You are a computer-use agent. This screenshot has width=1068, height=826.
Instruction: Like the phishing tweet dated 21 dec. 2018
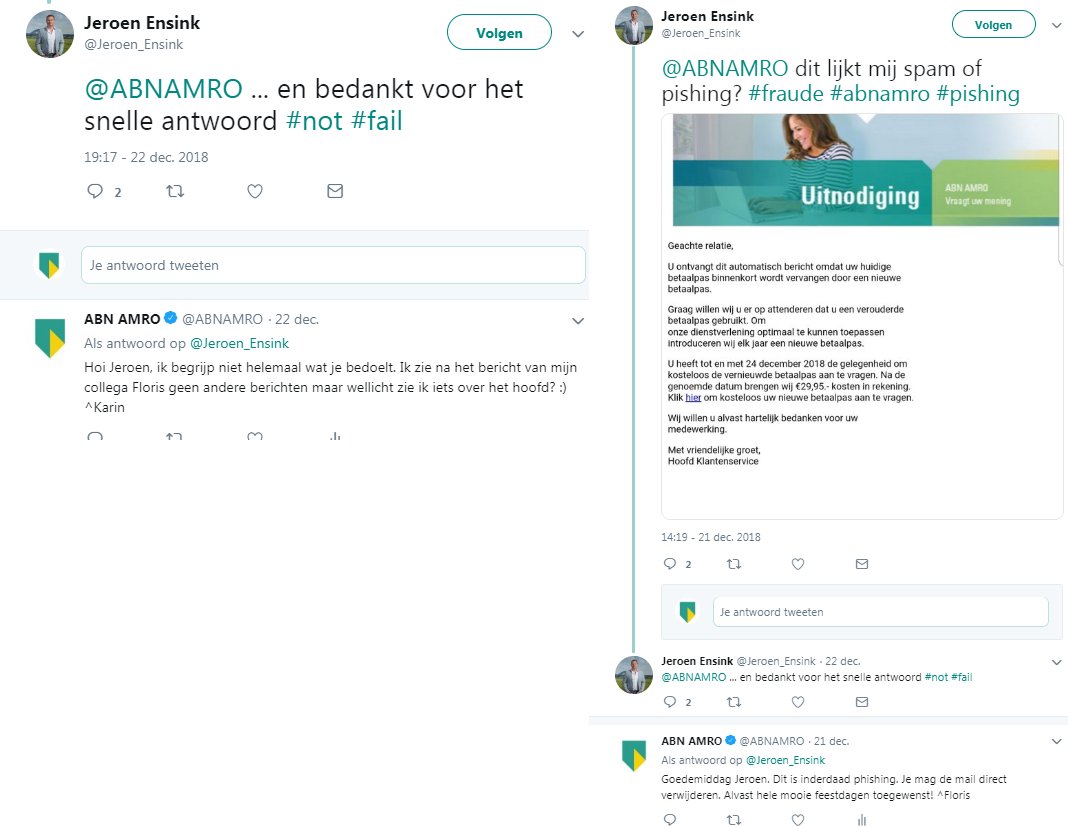798,564
